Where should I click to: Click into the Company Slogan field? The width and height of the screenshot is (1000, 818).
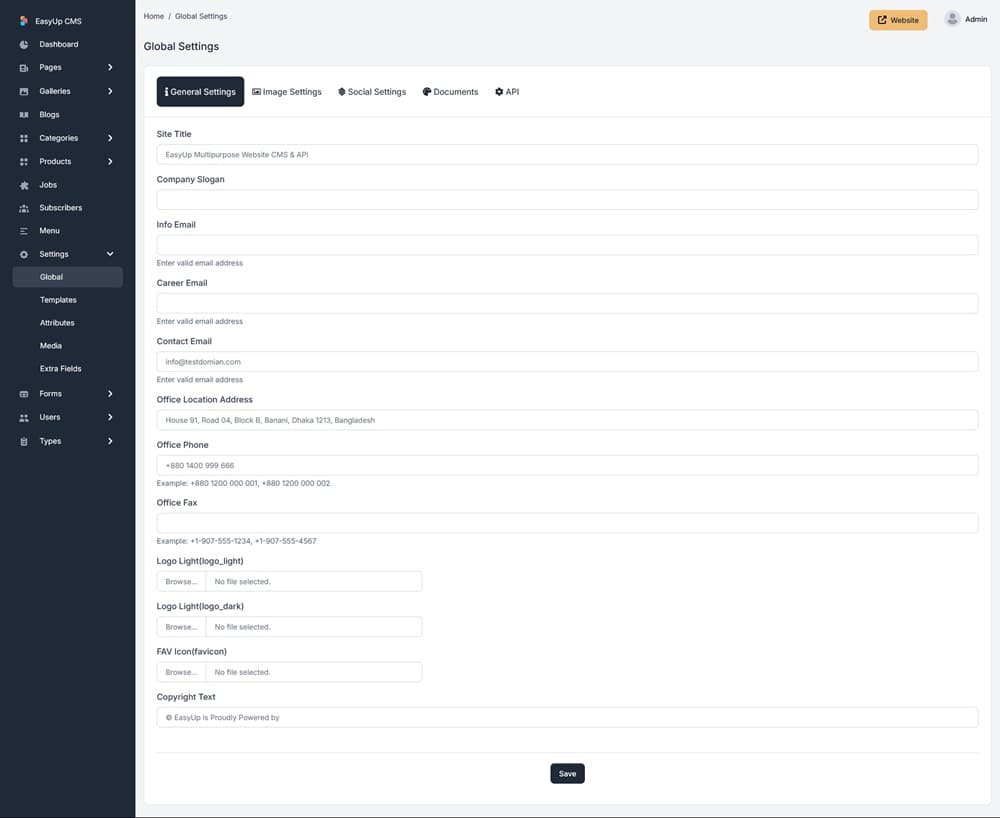pos(567,200)
